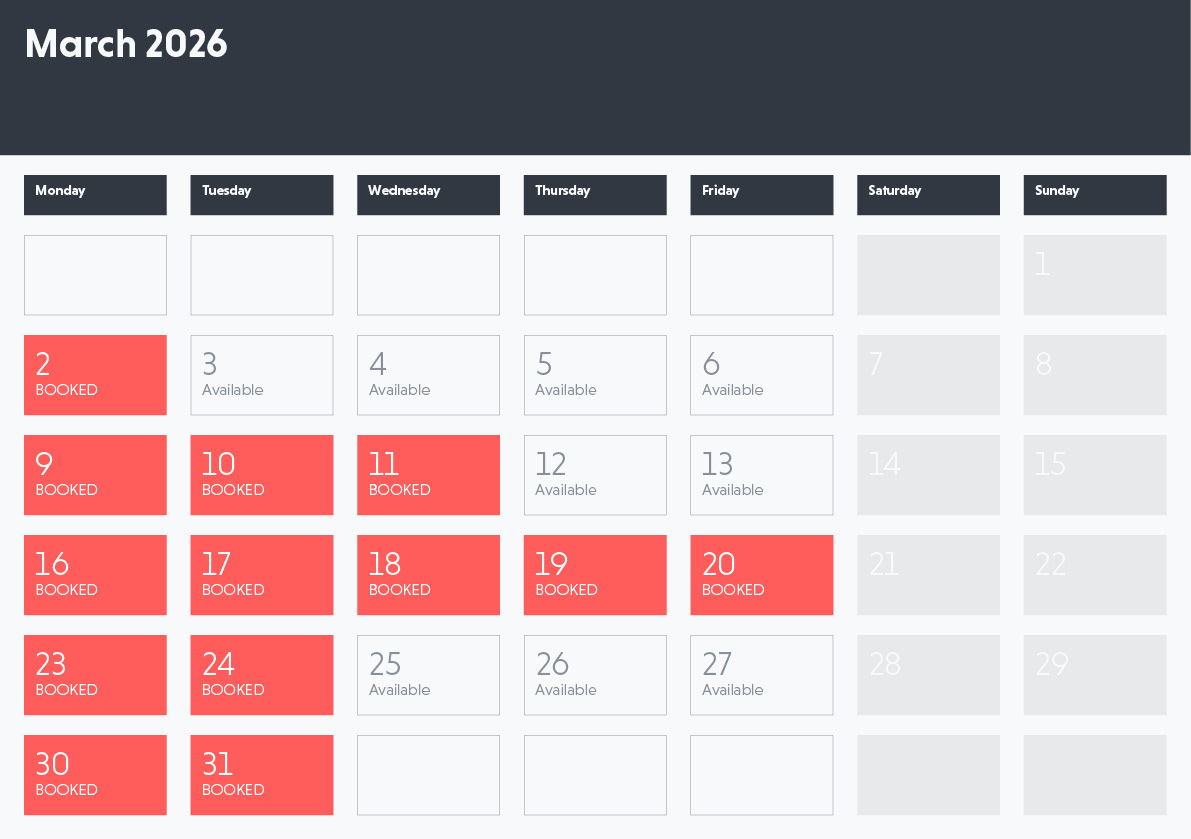Click booked Tuesday March 24
The image size is (1191, 839).
click(261, 675)
